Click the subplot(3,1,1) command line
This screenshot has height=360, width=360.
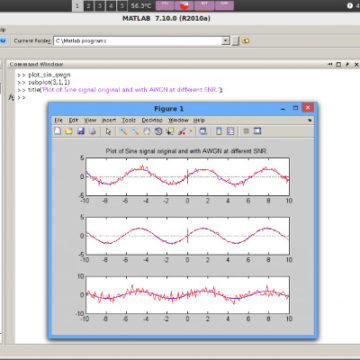tap(44, 82)
